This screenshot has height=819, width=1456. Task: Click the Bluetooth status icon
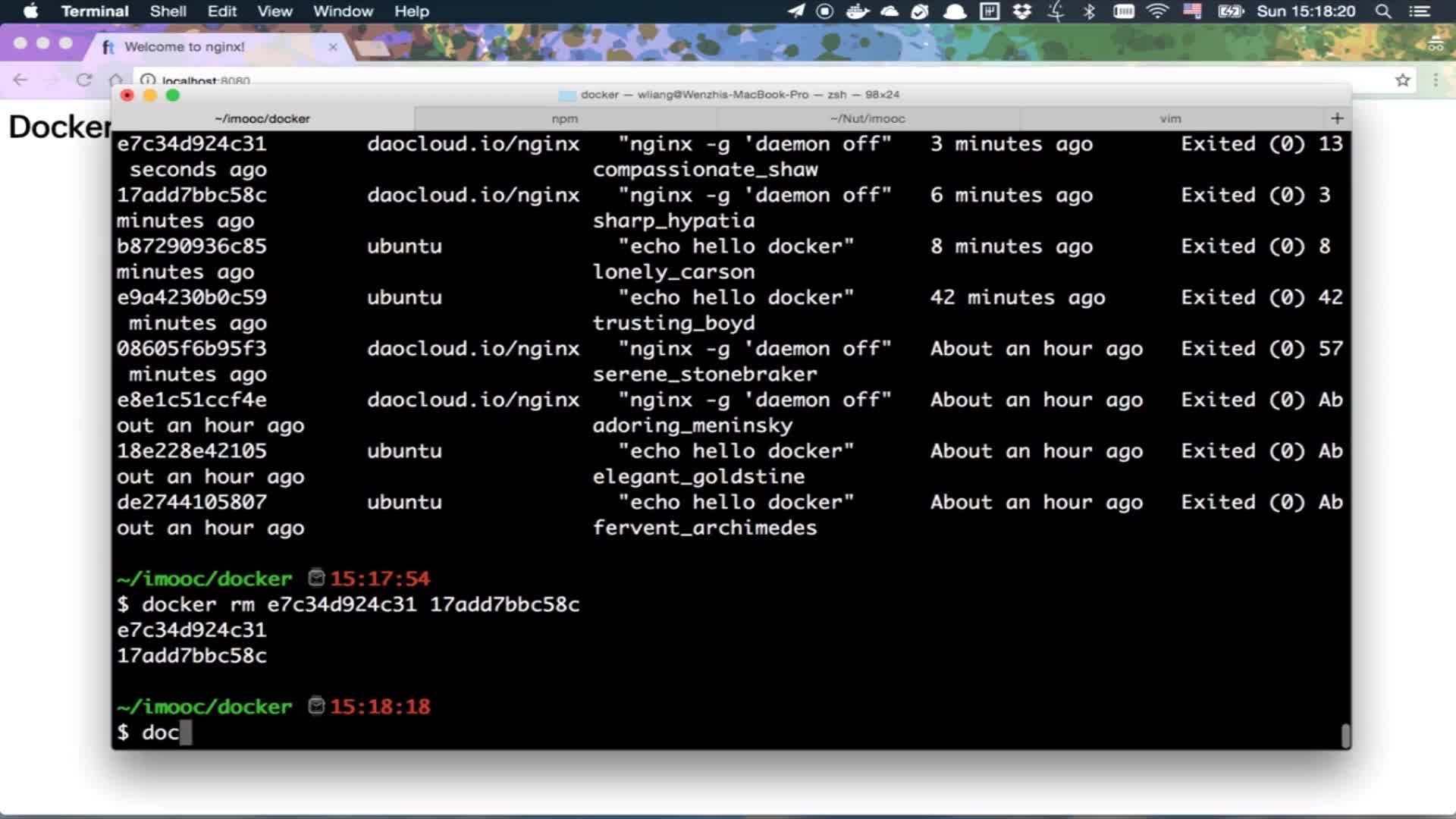tap(1089, 11)
